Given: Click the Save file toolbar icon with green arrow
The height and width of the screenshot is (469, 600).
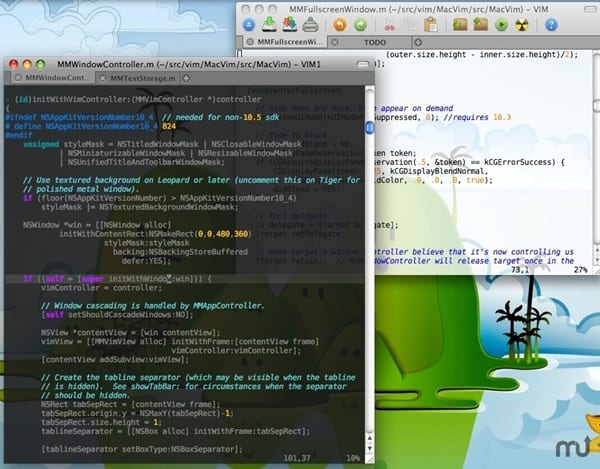Looking at the screenshot, I should pos(269,24).
